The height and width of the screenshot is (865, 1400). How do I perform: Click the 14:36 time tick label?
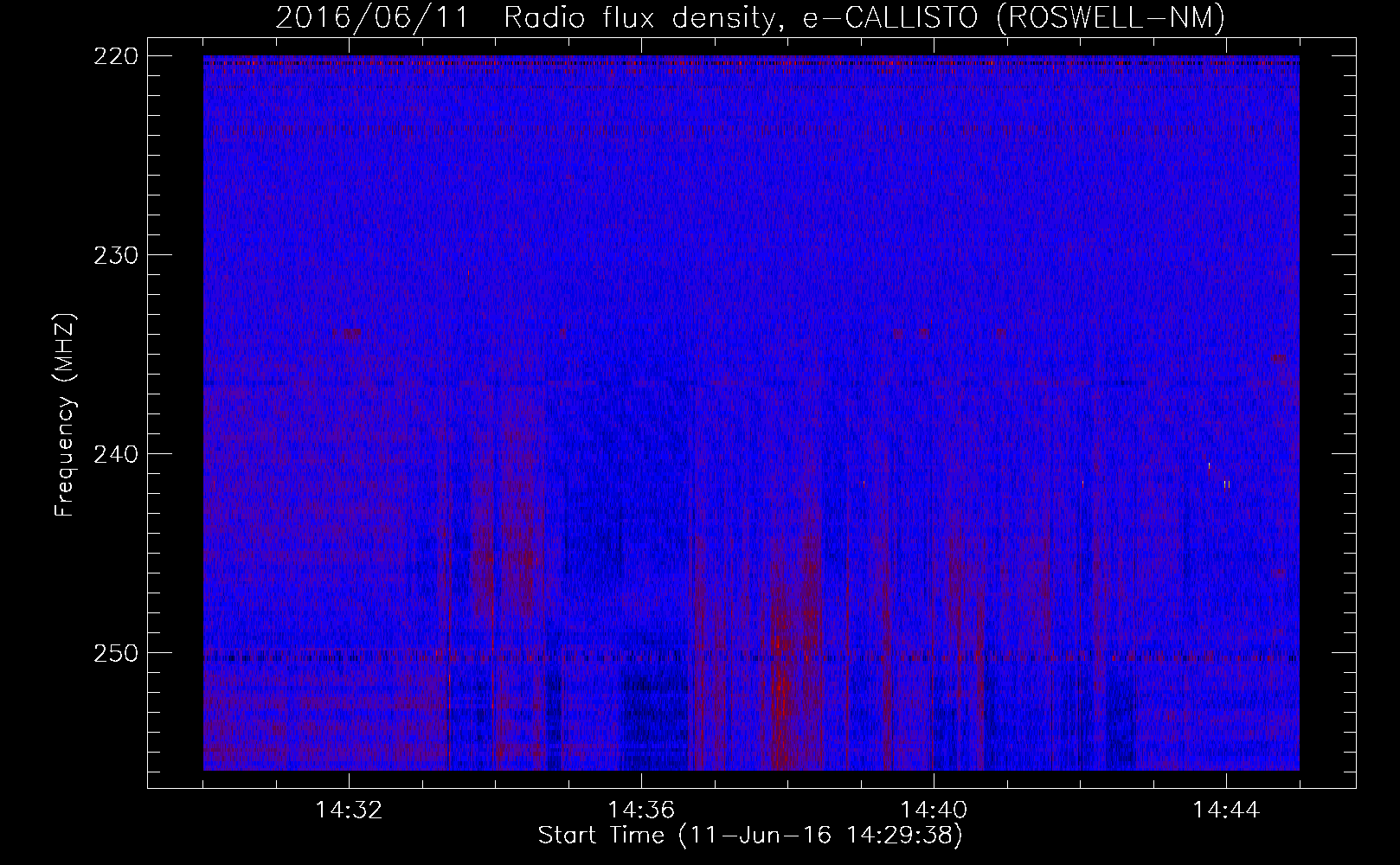641,810
